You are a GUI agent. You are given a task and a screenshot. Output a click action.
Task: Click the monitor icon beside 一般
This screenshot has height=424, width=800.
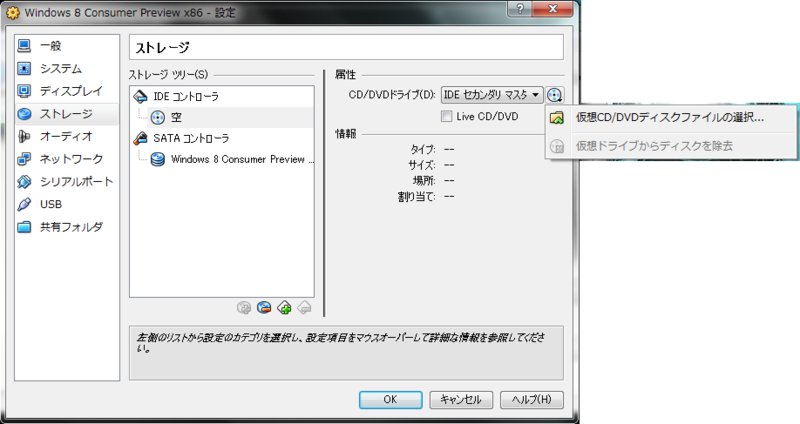point(24,46)
